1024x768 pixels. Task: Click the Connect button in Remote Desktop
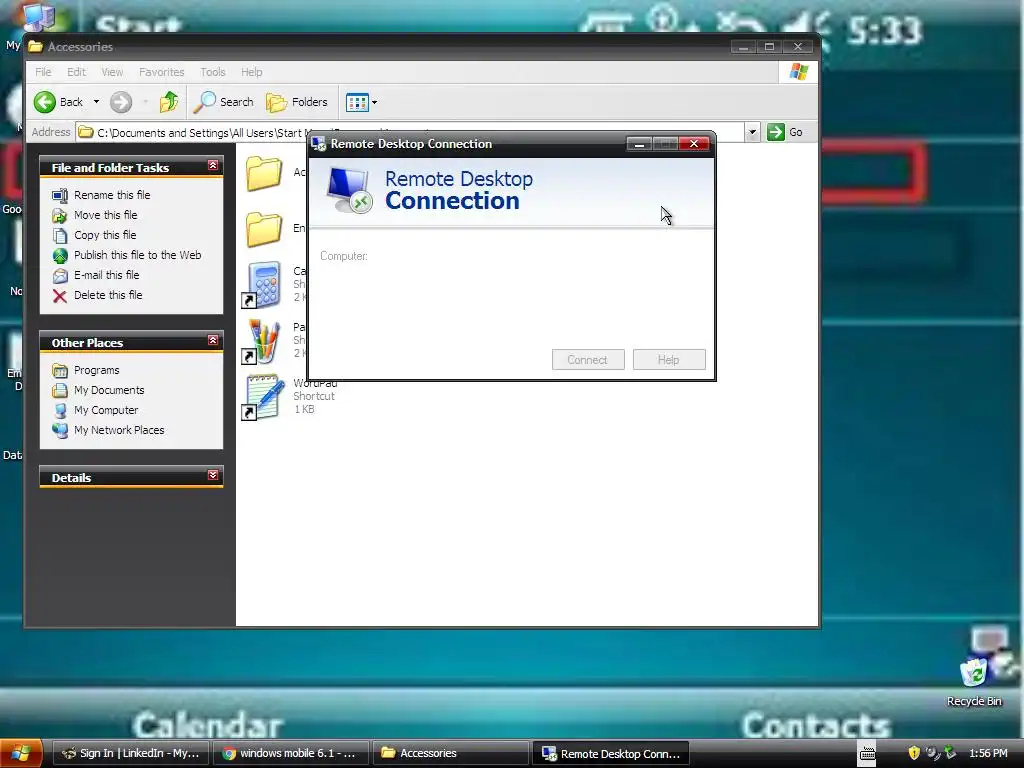tap(588, 360)
